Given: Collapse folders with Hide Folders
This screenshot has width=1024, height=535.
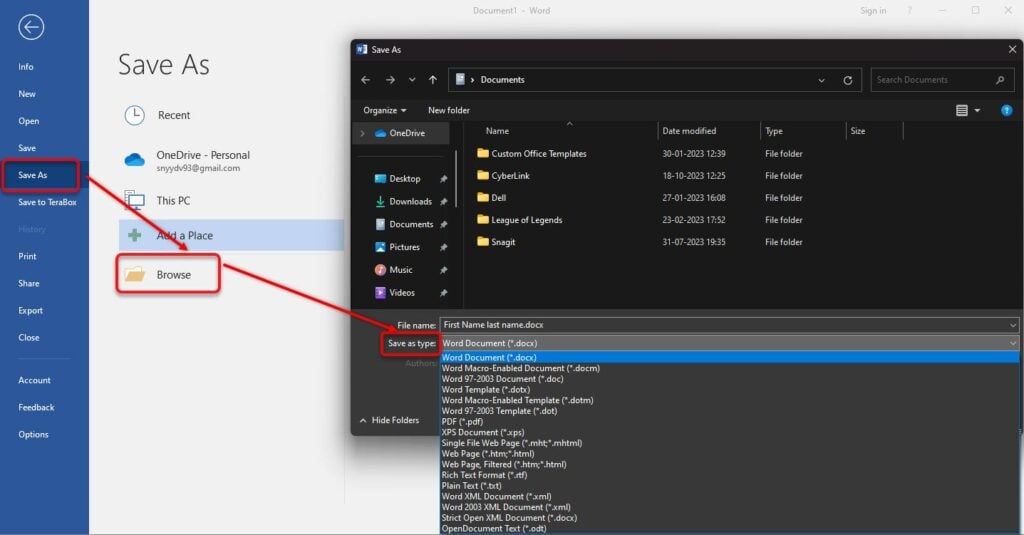Looking at the screenshot, I should pos(389,420).
